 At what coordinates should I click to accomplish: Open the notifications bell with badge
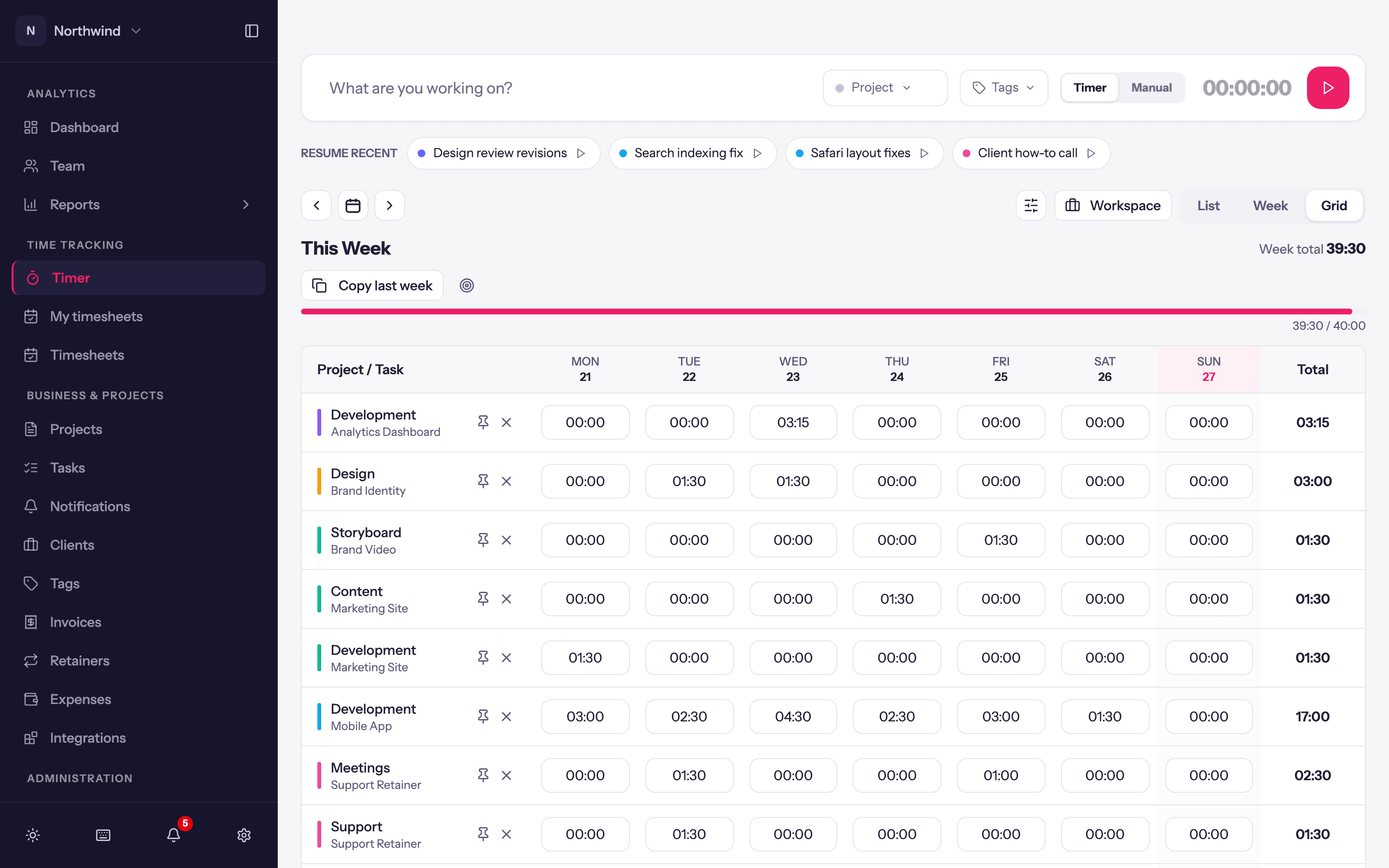click(x=174, y=835)
